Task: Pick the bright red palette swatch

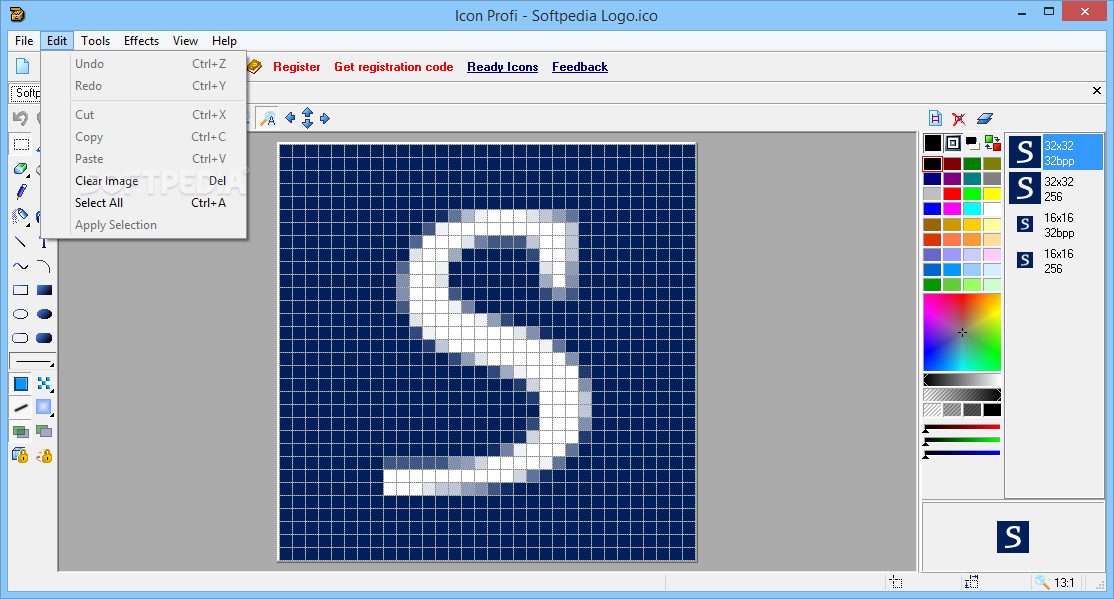Action: tap(952, 194)
